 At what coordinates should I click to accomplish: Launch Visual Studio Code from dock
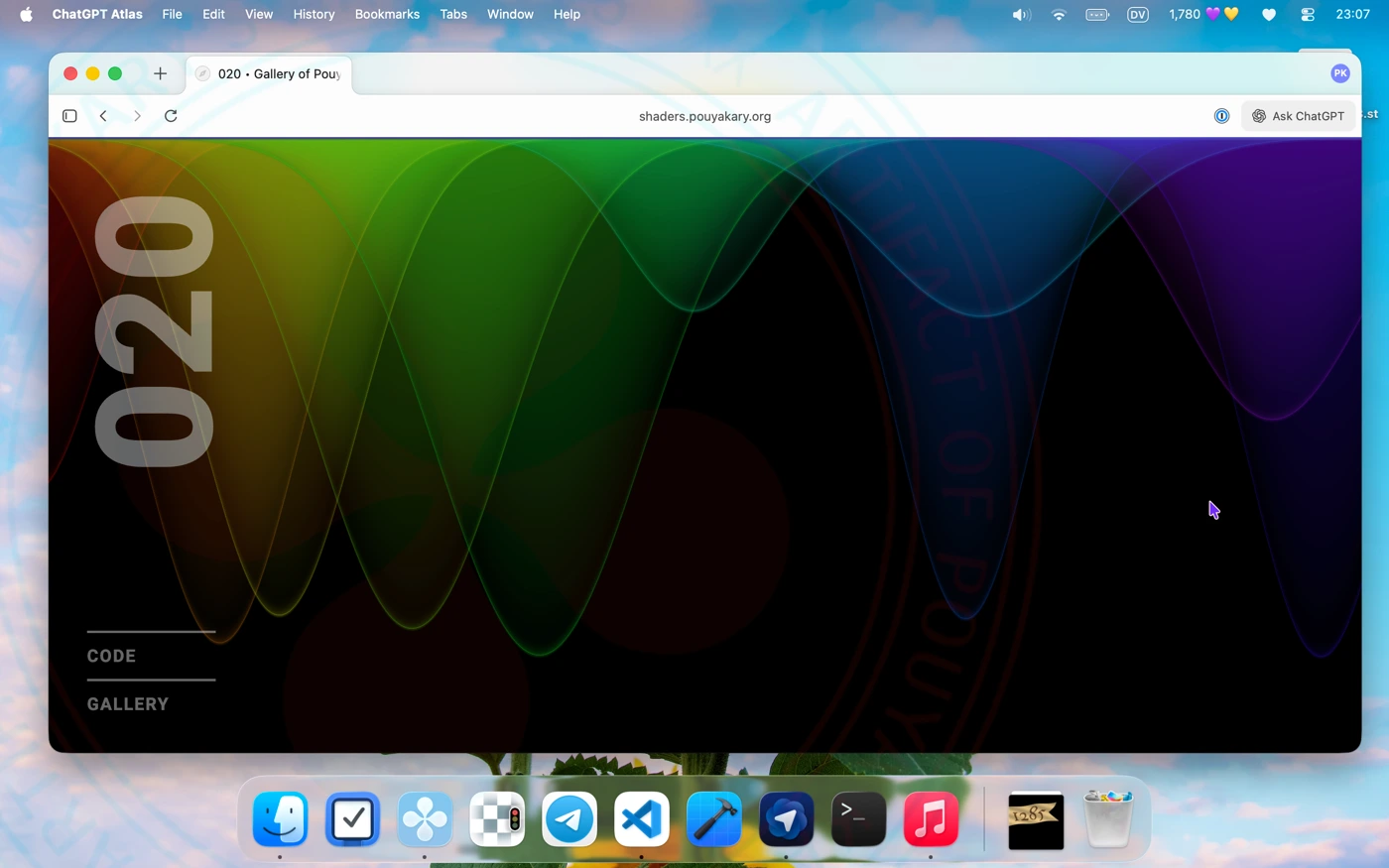(642, 819)
